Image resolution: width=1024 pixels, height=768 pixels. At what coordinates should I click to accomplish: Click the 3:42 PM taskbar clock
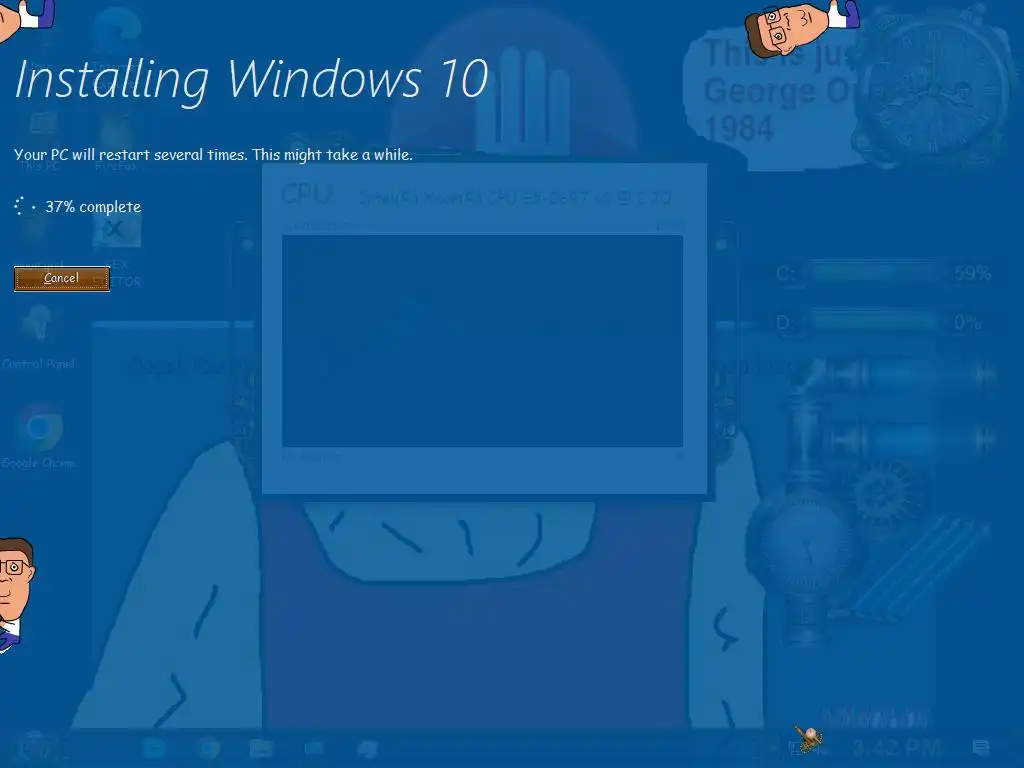coord(896,747)
